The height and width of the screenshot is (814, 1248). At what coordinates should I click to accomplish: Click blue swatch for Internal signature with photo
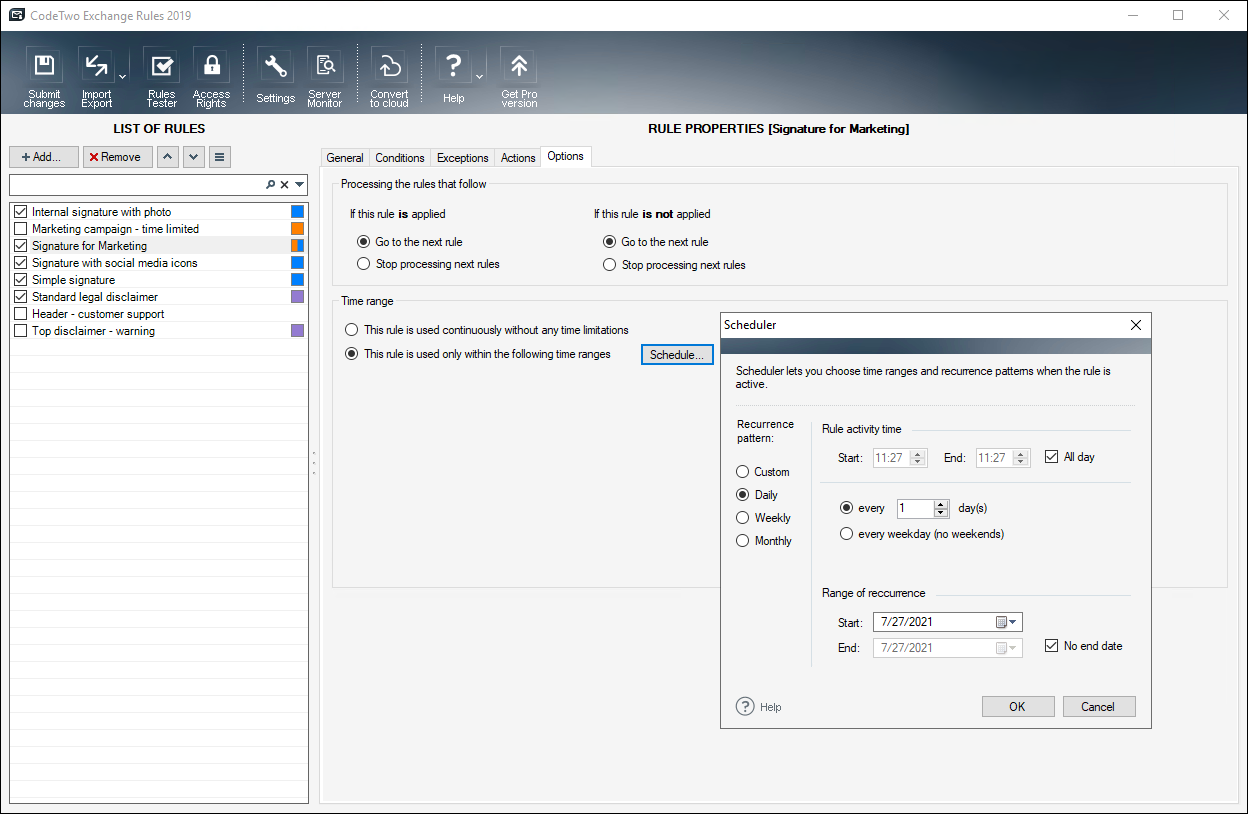tap(297, 212)
